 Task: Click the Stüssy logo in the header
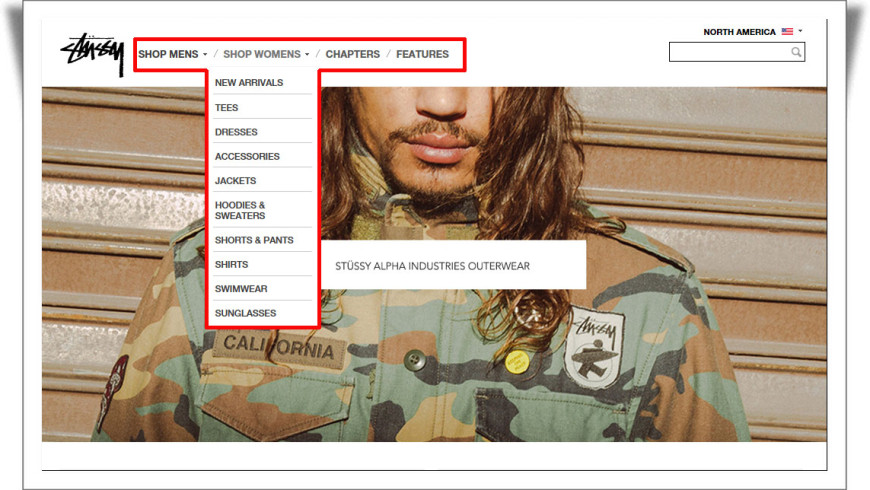click(93, 54)
